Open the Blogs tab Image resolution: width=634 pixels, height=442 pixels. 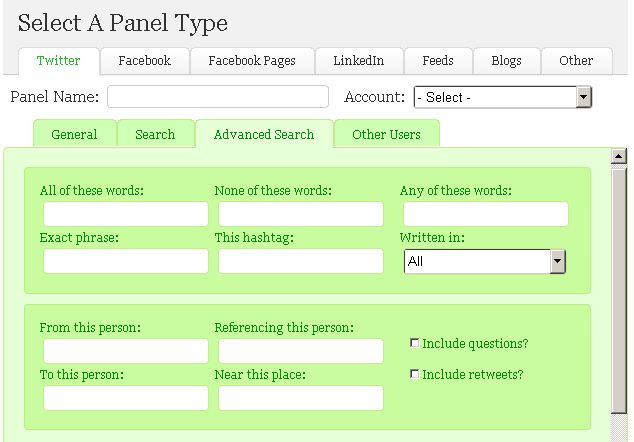click(506, 61)
